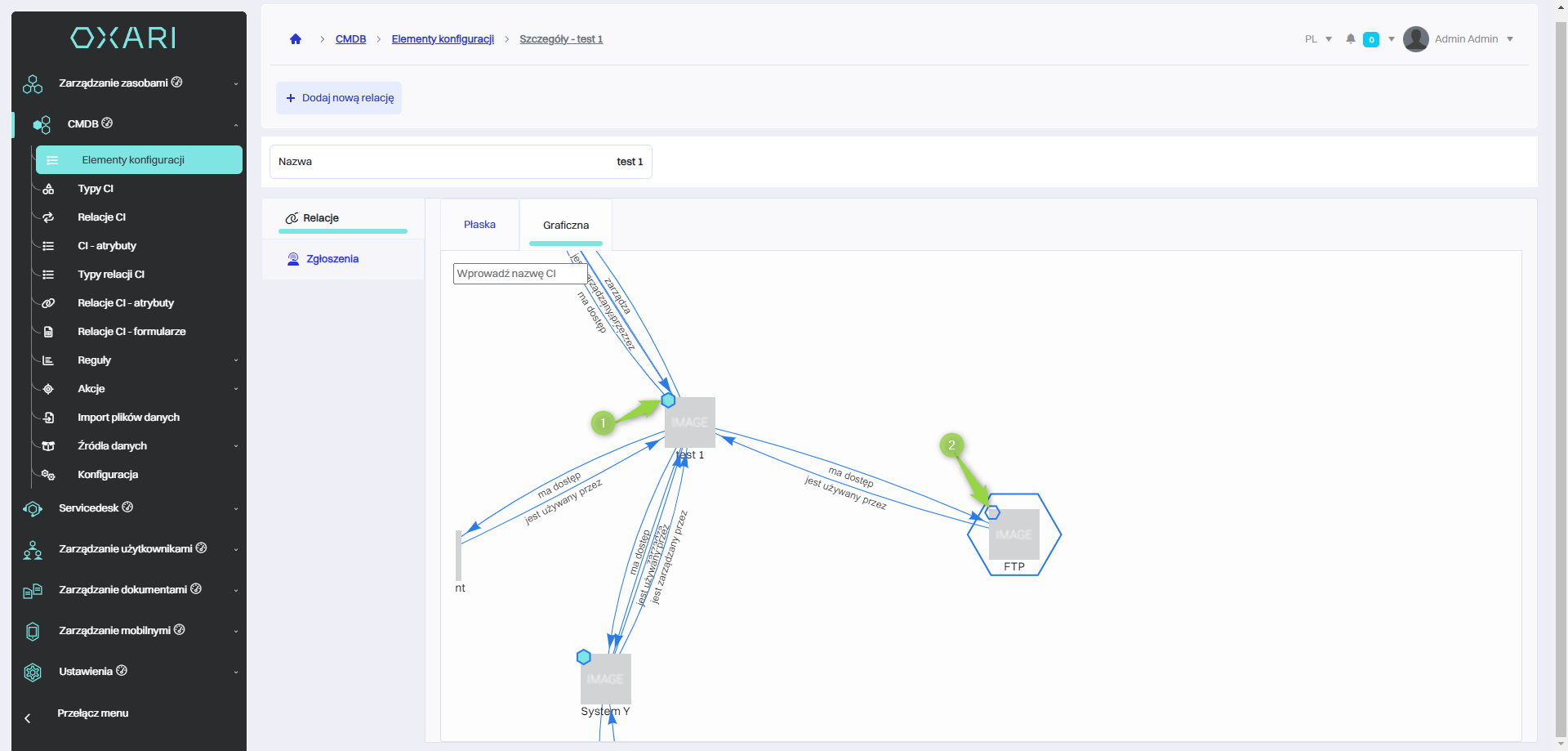Click the hexagon marker on FTP node
Viewport: 1568px width, 751px height.
993,512
